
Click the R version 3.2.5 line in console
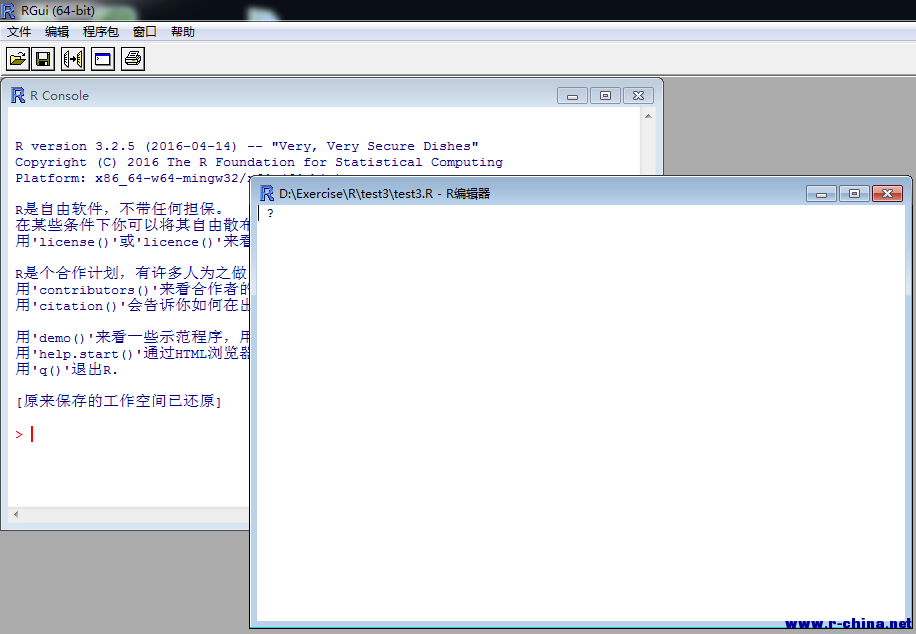click(x=247, y=146)
